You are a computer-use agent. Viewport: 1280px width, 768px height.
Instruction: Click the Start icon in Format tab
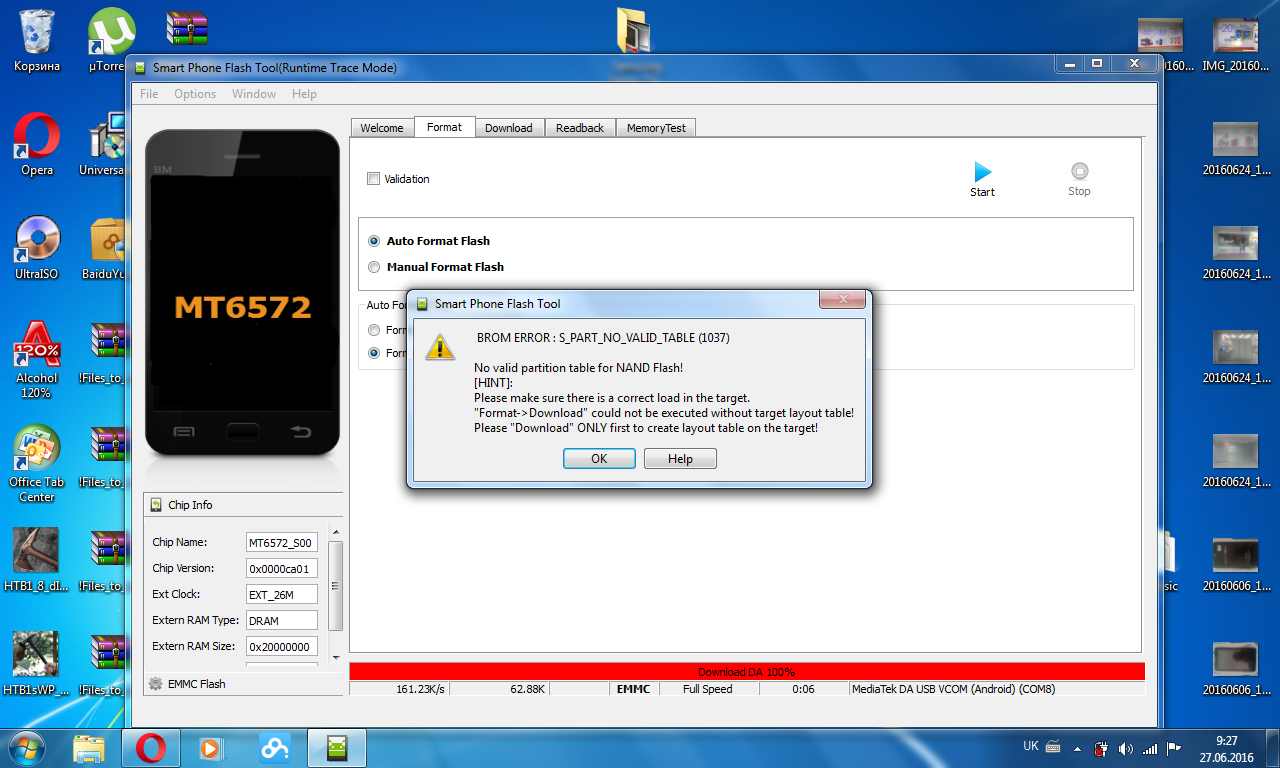tap(982, 171)
